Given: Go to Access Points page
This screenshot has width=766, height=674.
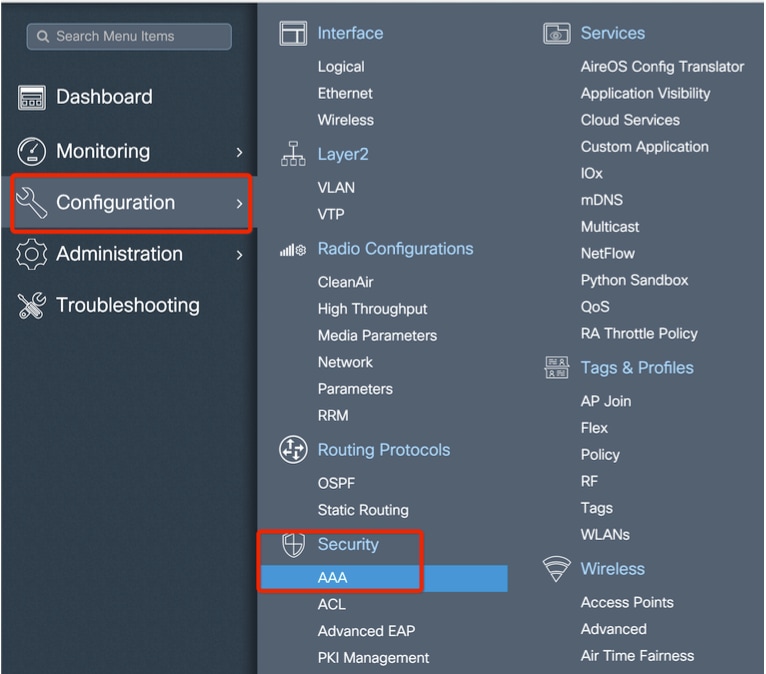Looking at the screenshot, I should tap(627, 602).
